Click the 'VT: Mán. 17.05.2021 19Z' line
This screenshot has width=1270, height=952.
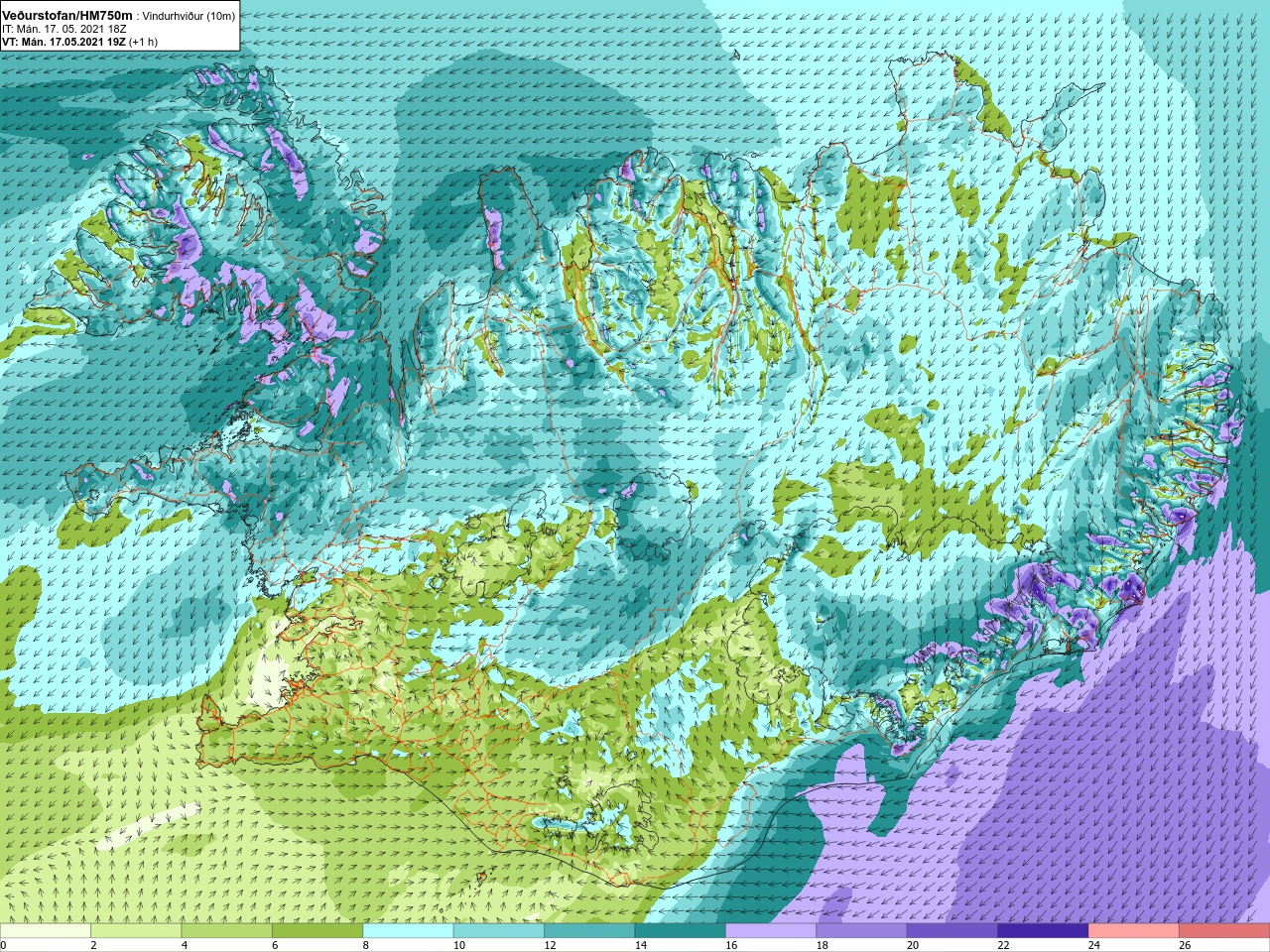click(63, 43)
